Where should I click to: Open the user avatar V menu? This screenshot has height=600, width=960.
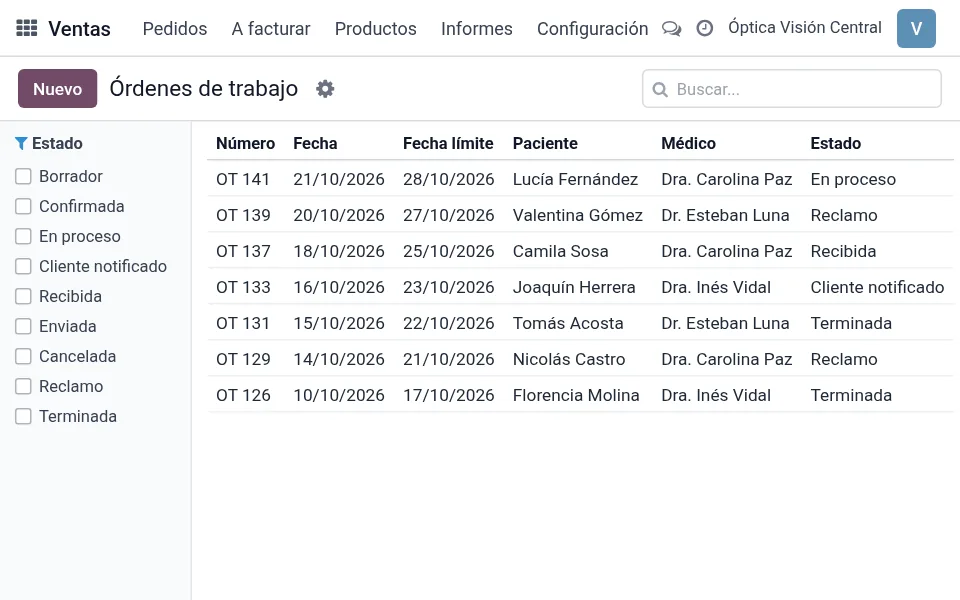pyautogui.click(x=916, y=28)
